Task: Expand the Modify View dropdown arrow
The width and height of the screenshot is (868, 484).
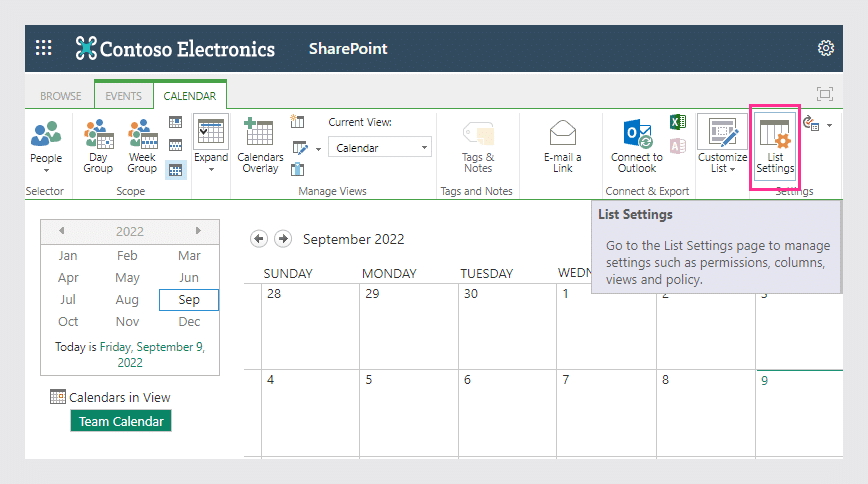Action: [318, 149]
